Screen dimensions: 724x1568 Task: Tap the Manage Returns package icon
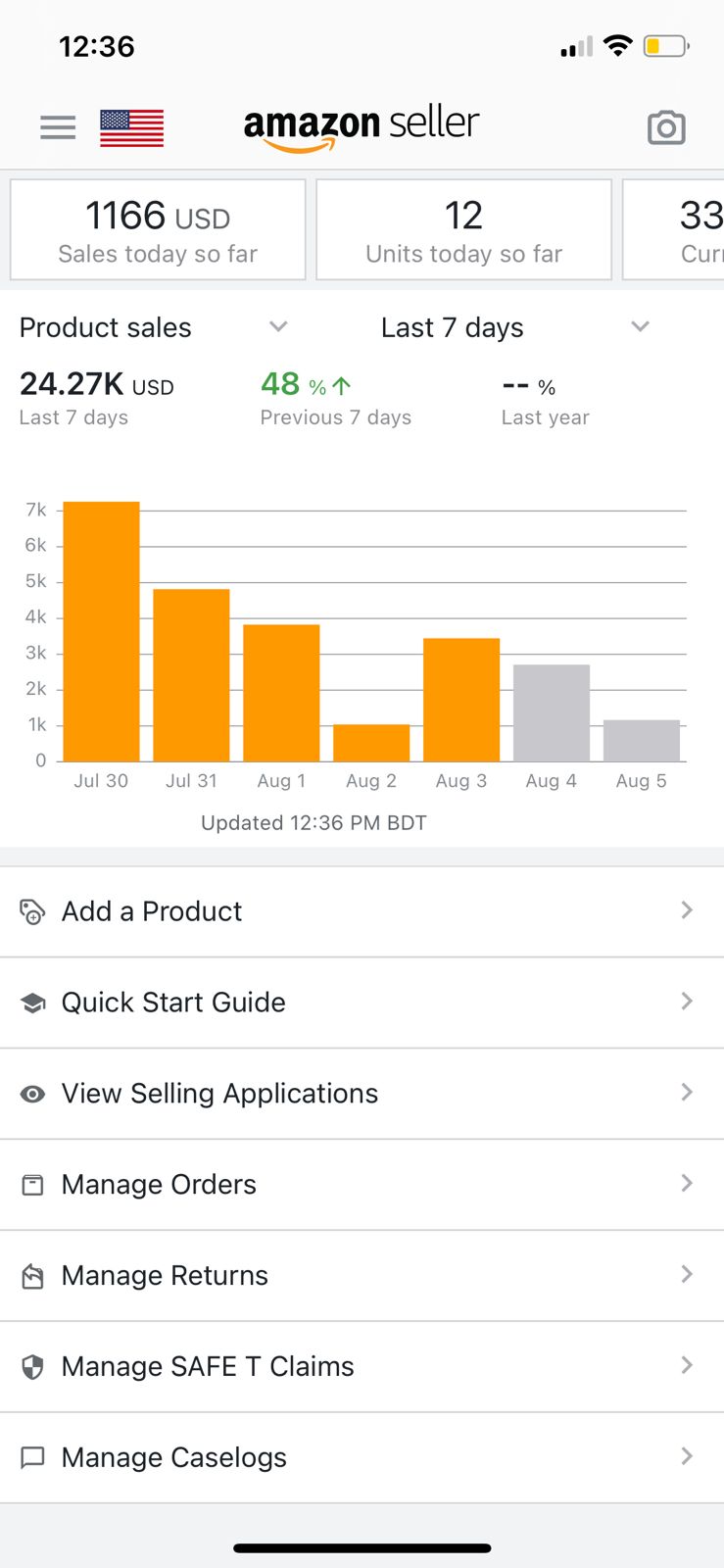click(x=32, y=1276)
